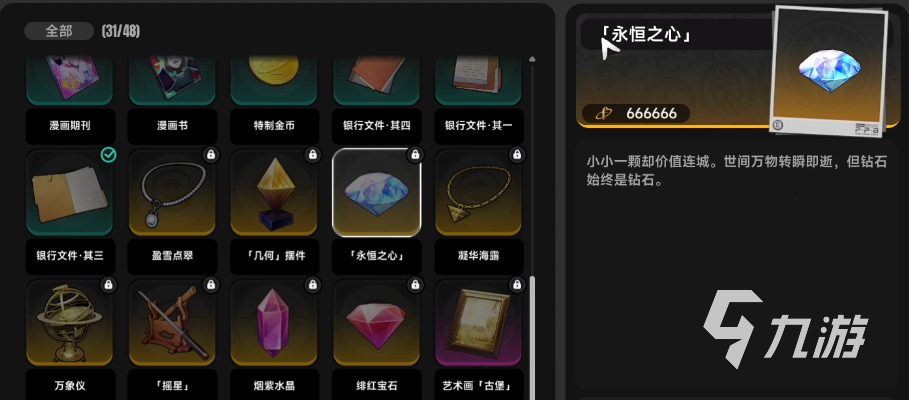Click the lock badge on 艺术画「古堡」
Viewport: 909px width, 400px height.
point(517,285)
